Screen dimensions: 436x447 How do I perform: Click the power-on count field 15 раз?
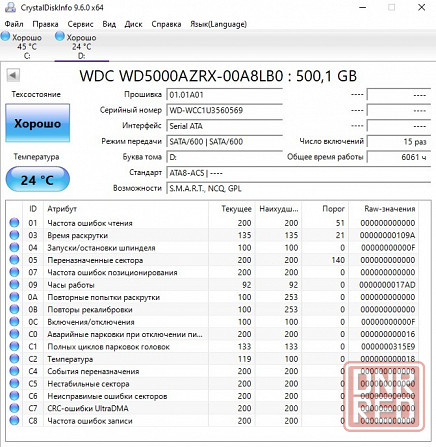(x=399, y=141)
